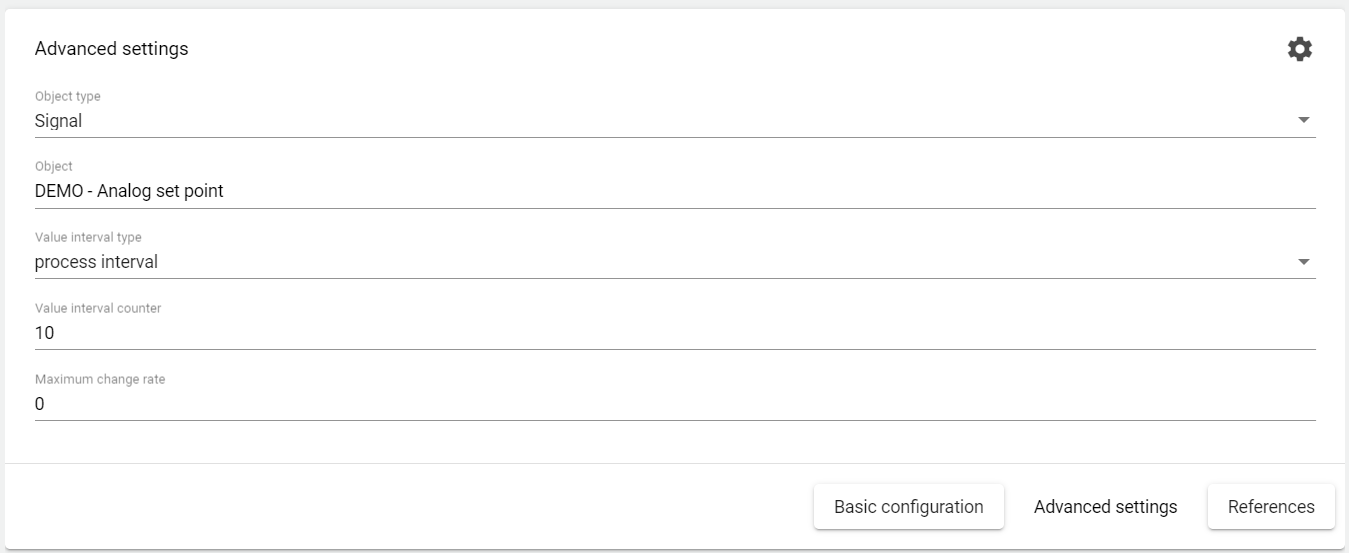
Task: Focus the Value interval counter field with 10
Action: click(x=45, y=333)
